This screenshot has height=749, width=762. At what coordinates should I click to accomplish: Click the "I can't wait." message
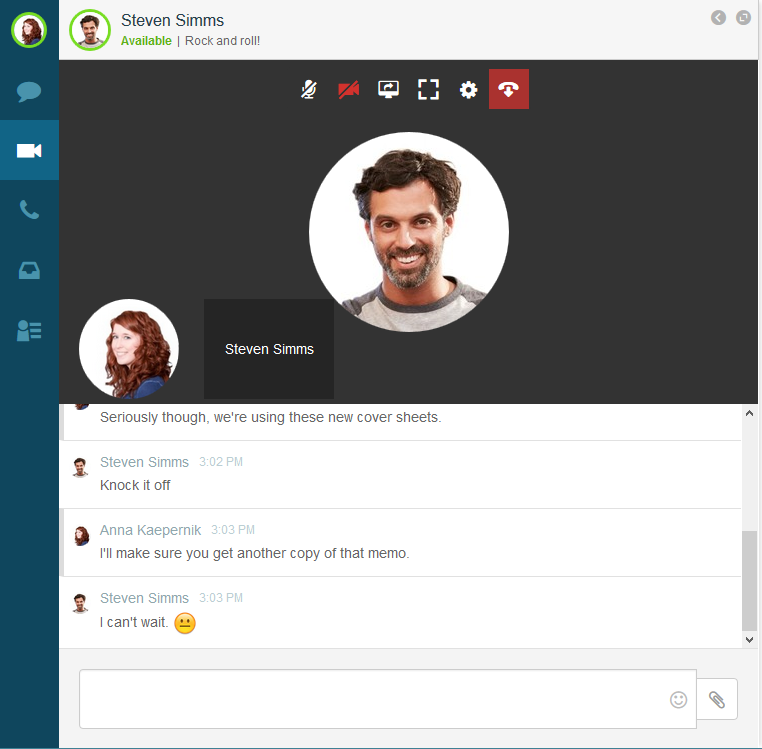click(134, 622)
